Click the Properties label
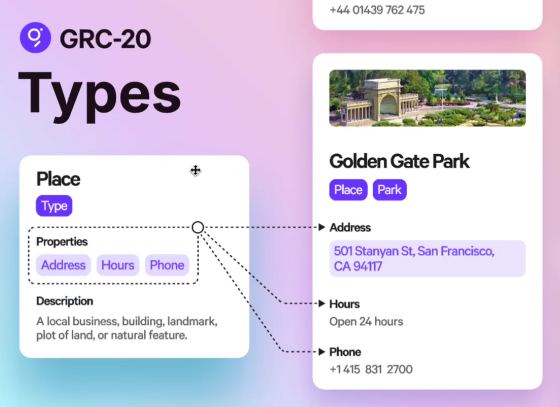 (x=62, y=242)
